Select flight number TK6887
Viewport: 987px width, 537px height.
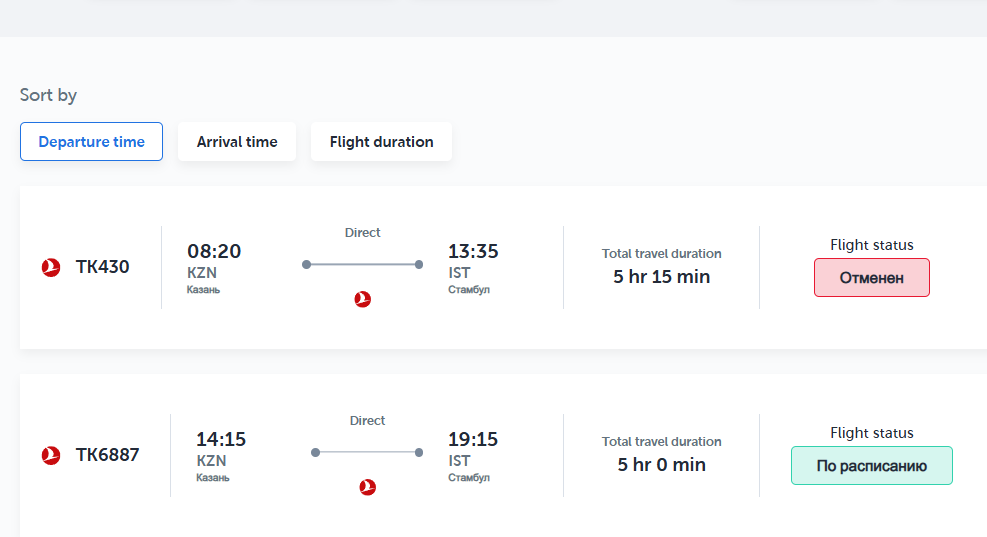(108, 455)
